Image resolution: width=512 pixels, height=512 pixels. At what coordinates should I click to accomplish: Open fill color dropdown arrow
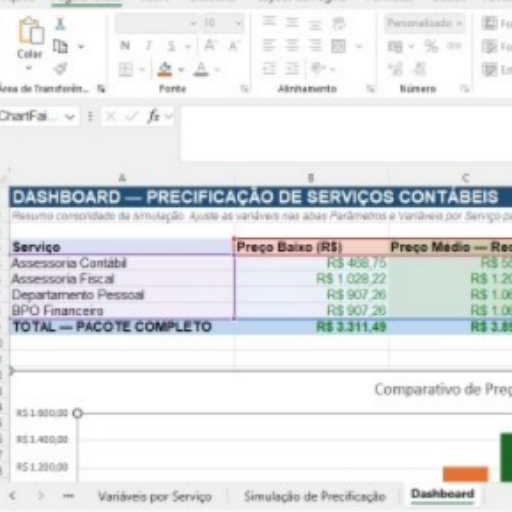click(x=181, y=70)
